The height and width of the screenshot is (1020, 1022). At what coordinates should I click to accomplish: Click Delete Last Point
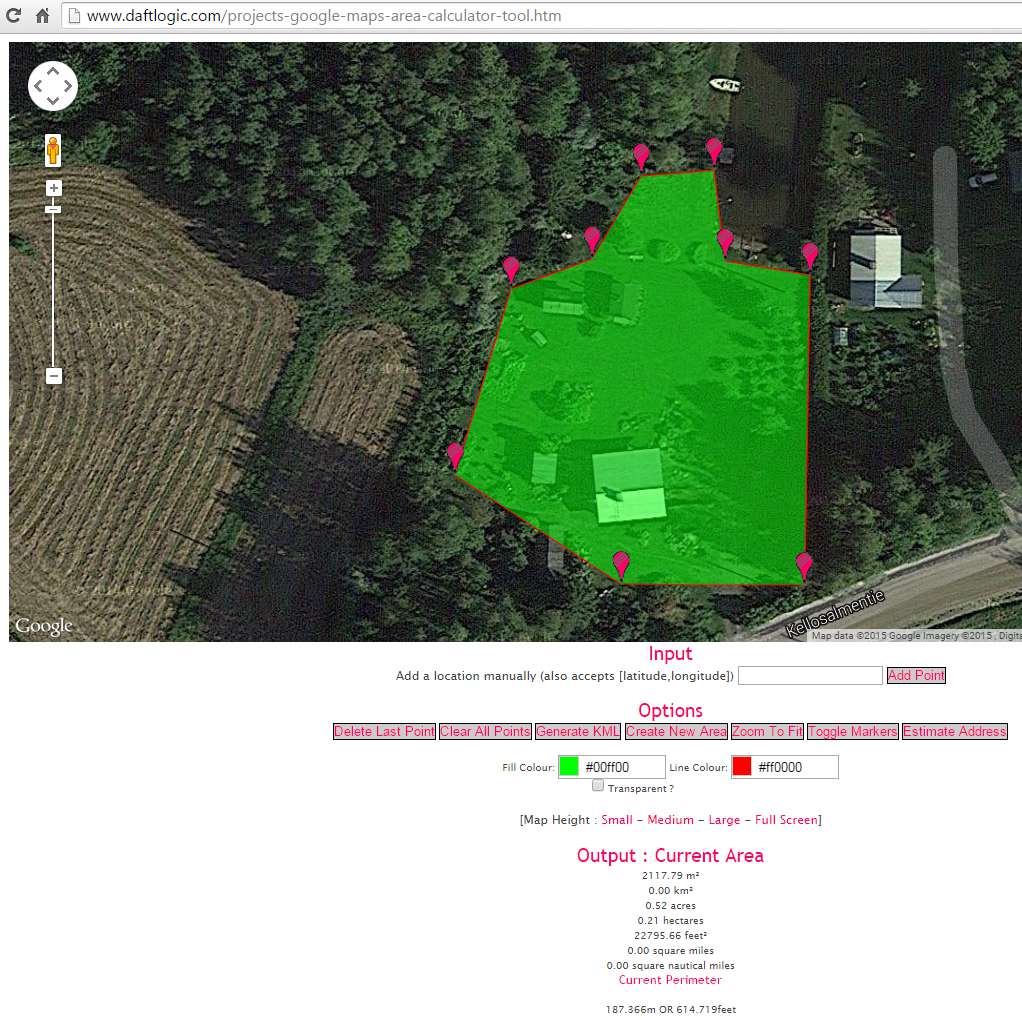[x=384, y=731]
